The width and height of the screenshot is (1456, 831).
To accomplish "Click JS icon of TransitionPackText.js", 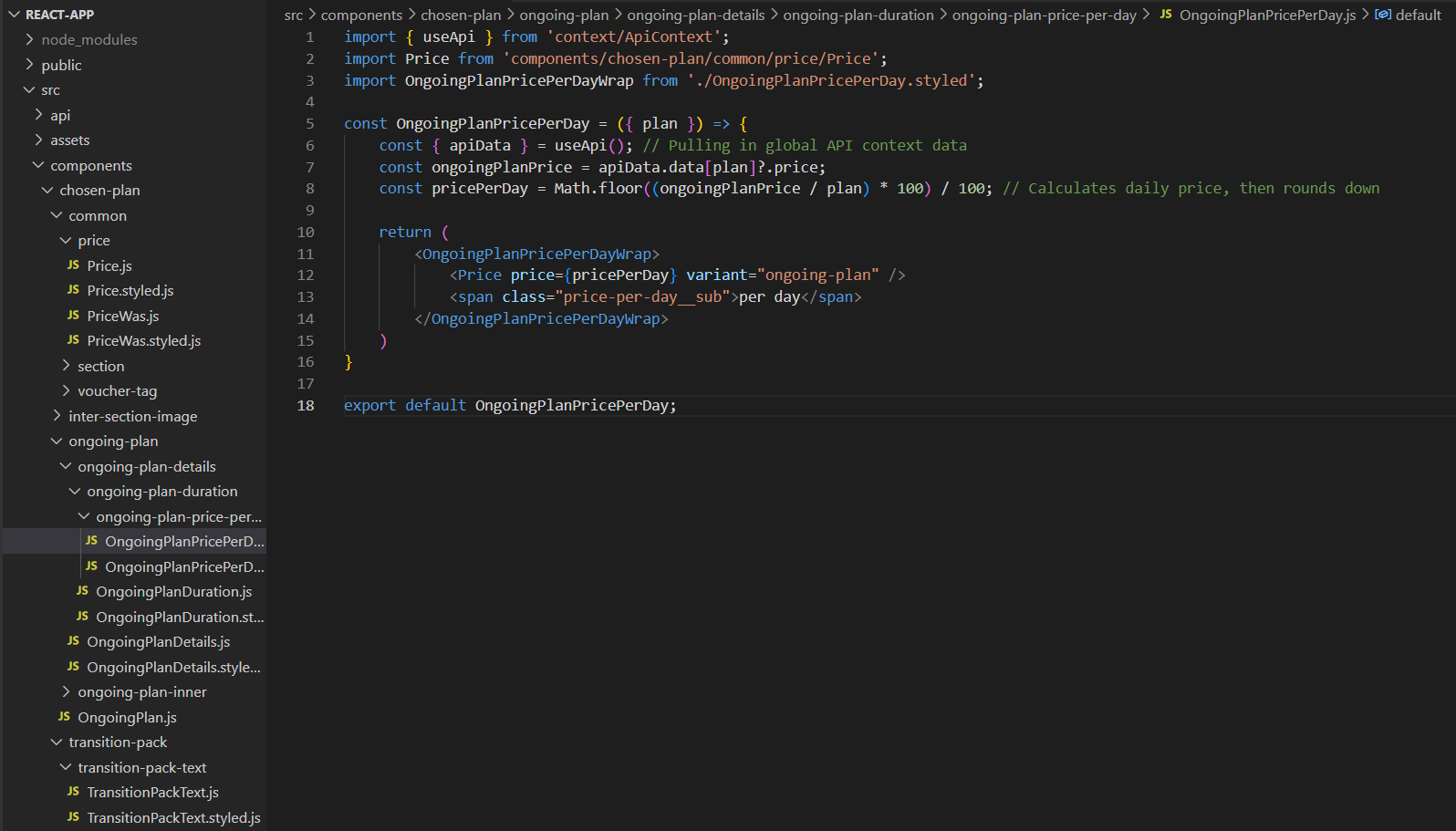I will click(x=73, y=791).
